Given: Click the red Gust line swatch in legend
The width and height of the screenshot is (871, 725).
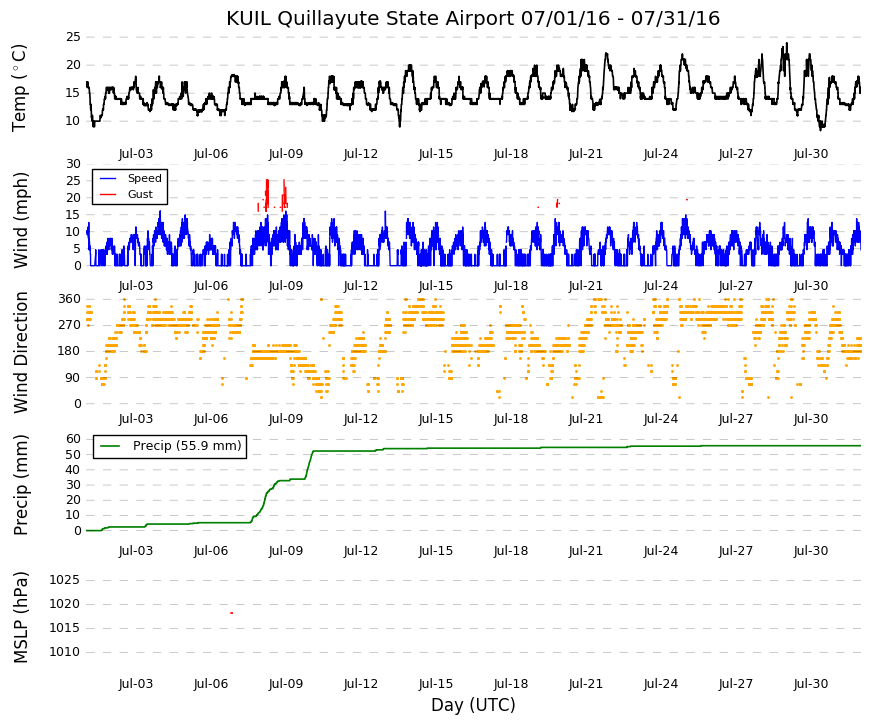Looking at the screenshot, I should [x=108, y=194].
